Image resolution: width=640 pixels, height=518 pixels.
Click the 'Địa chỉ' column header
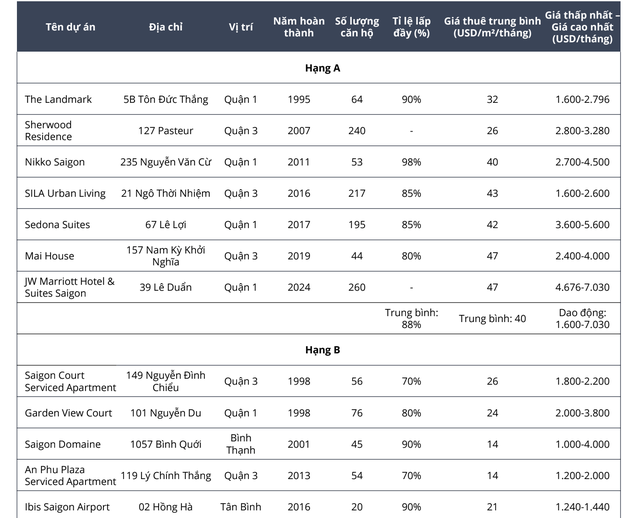point(166,27)
